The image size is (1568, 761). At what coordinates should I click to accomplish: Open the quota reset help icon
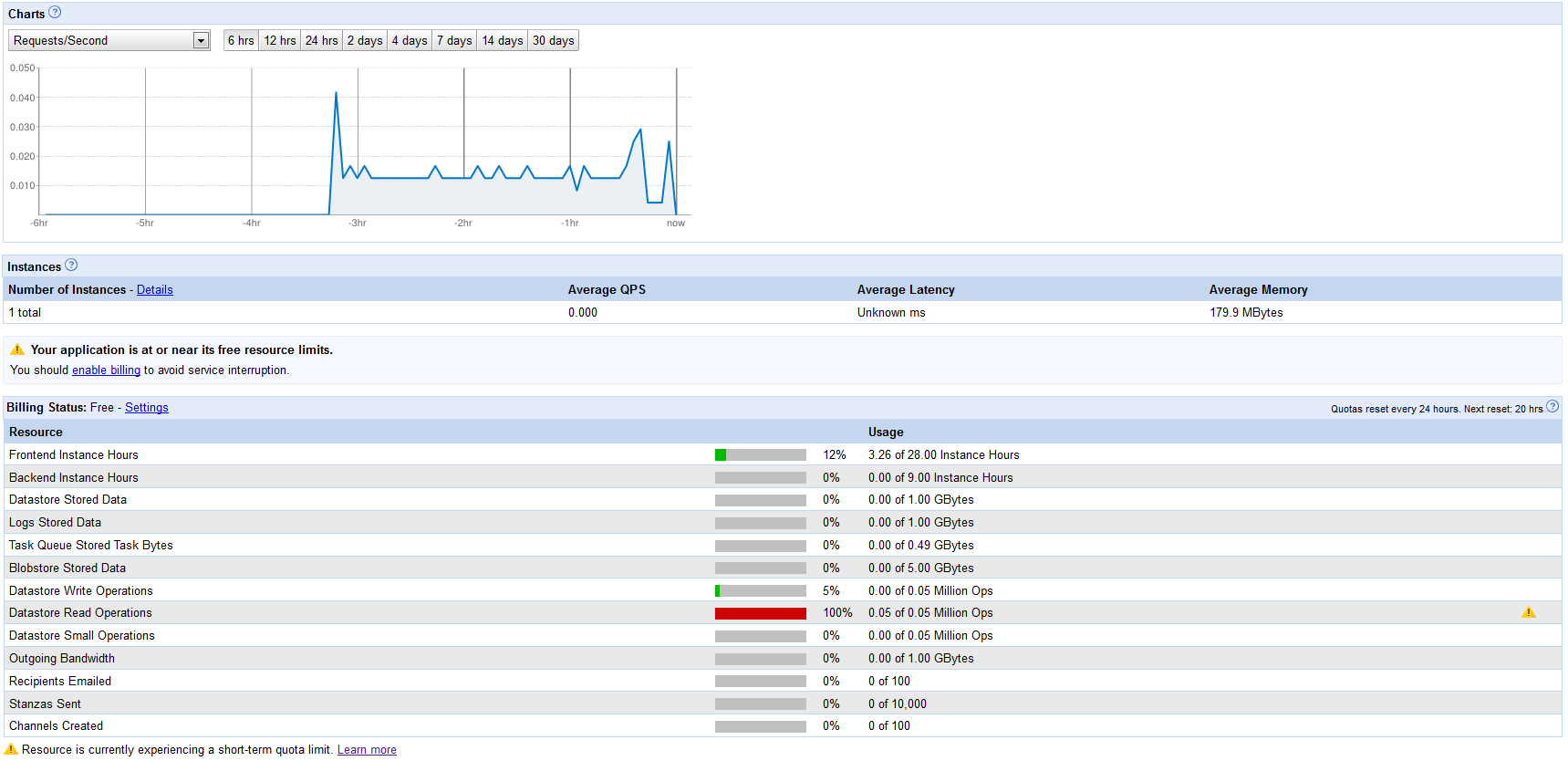point(1552,407)
